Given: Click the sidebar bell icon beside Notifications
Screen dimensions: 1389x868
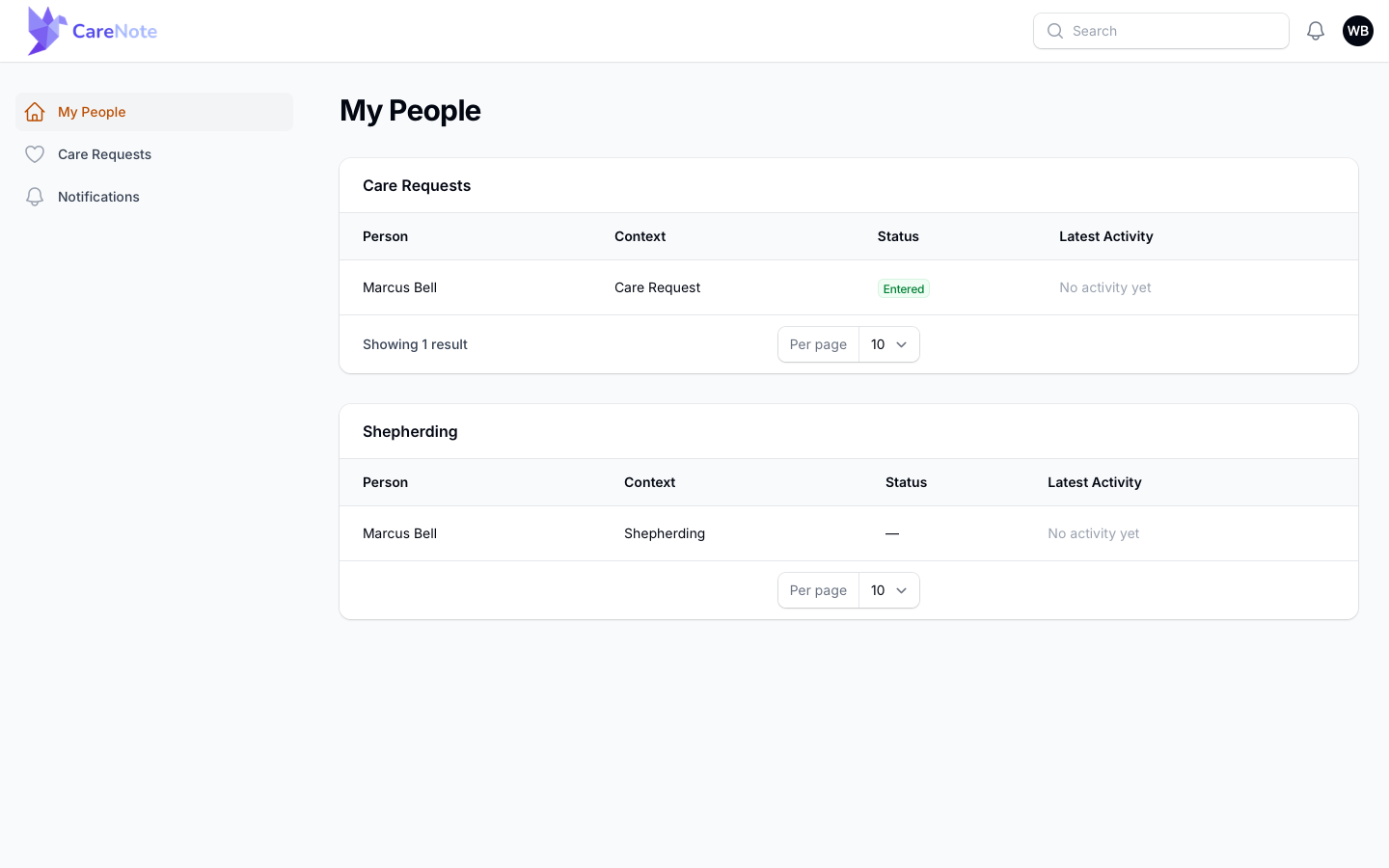Looking at the screenshot, I should click(35, 197).
